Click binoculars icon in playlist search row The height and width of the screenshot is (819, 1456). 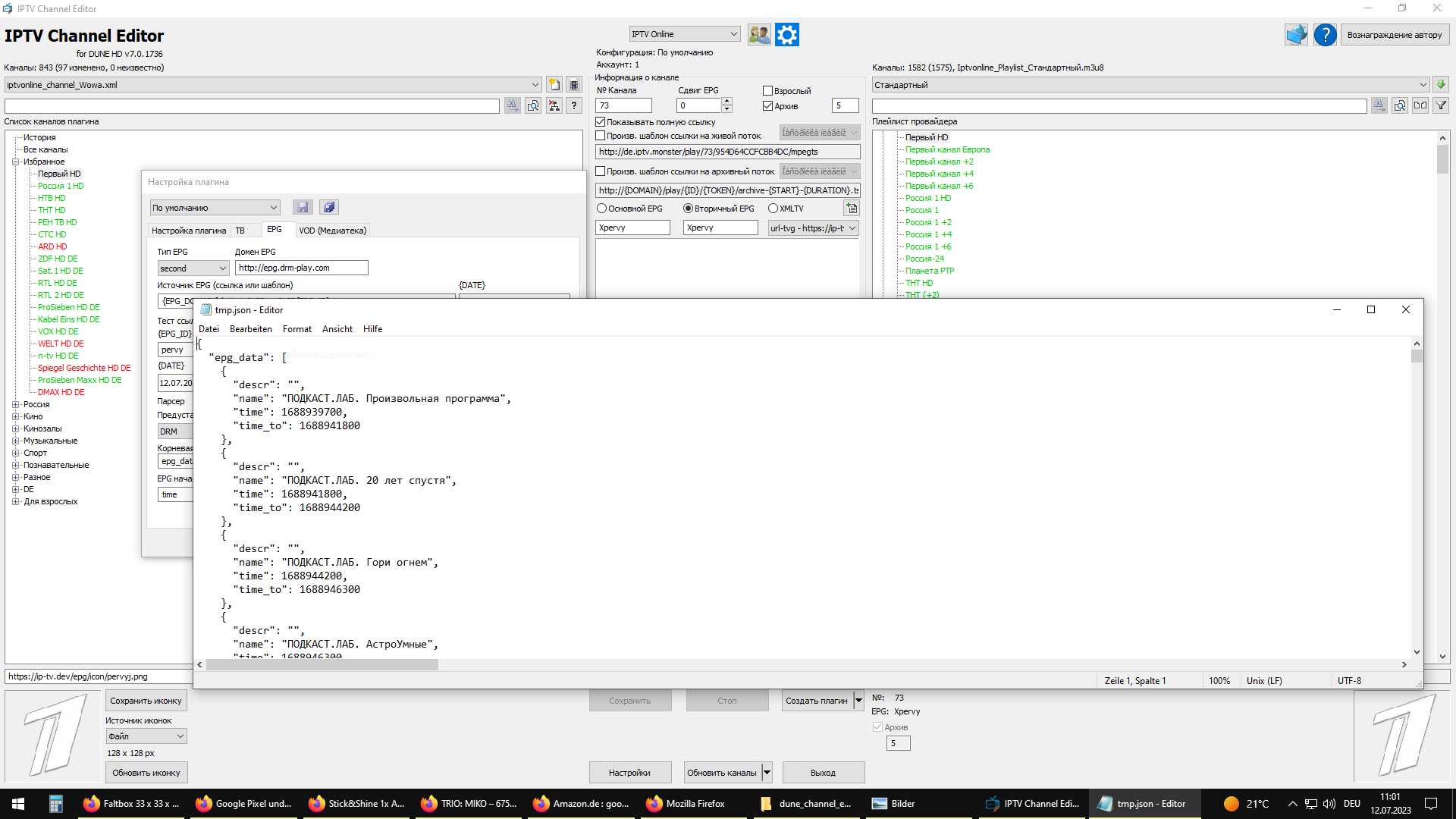[1379, 106]
